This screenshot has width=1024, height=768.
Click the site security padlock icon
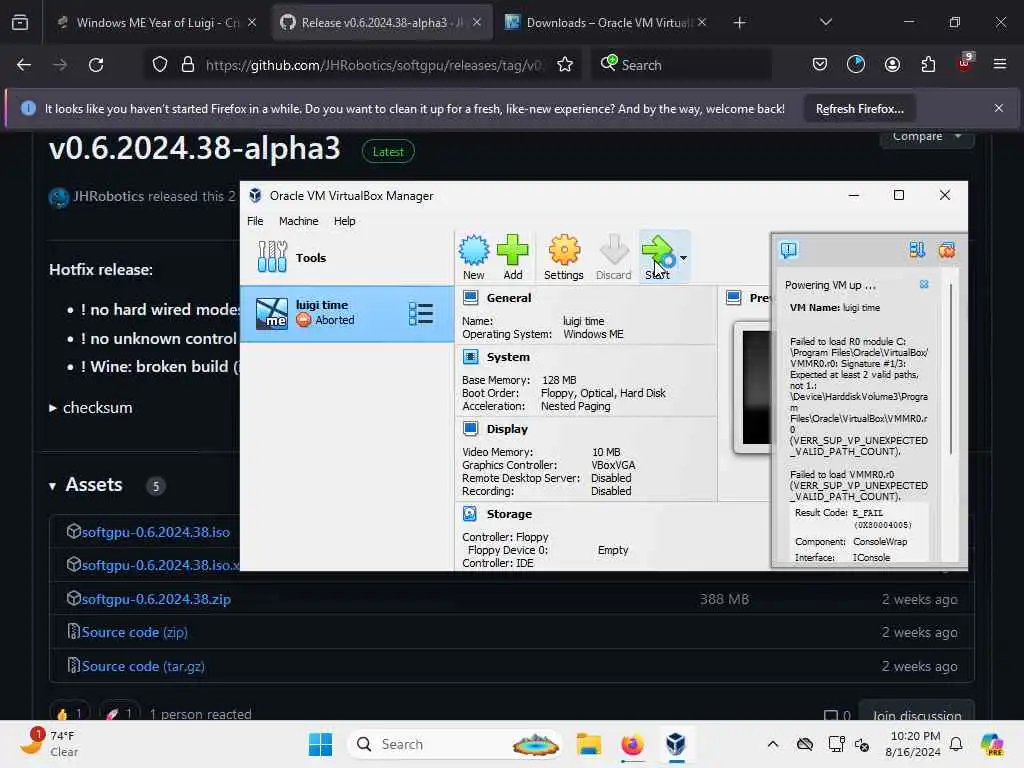click(187, 65)
